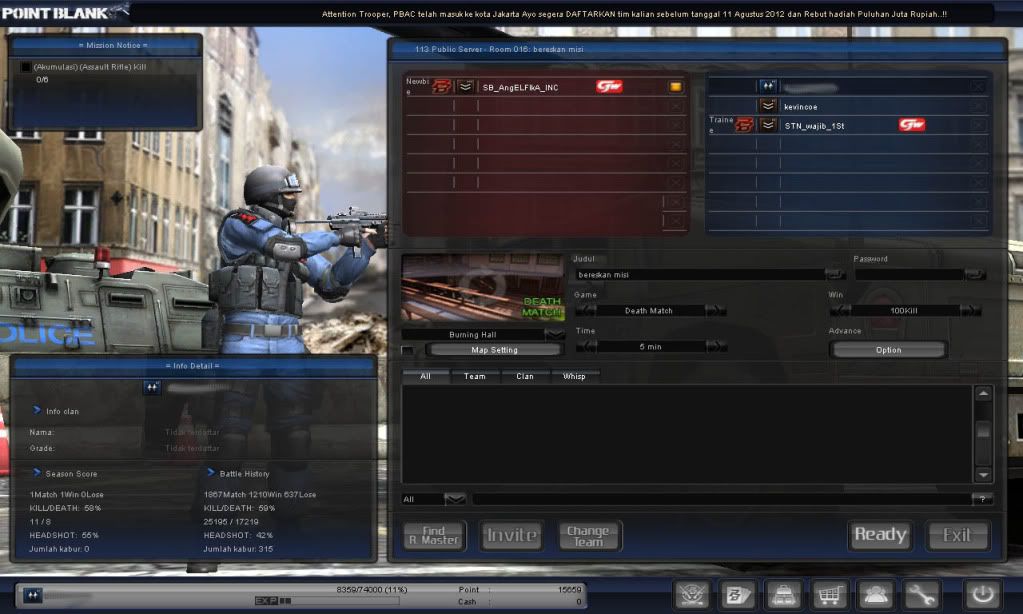Viewport: 1023px width, 614px height.
Task: Toggle the slot button on kevincoe's row
Action: pos(977,106)
